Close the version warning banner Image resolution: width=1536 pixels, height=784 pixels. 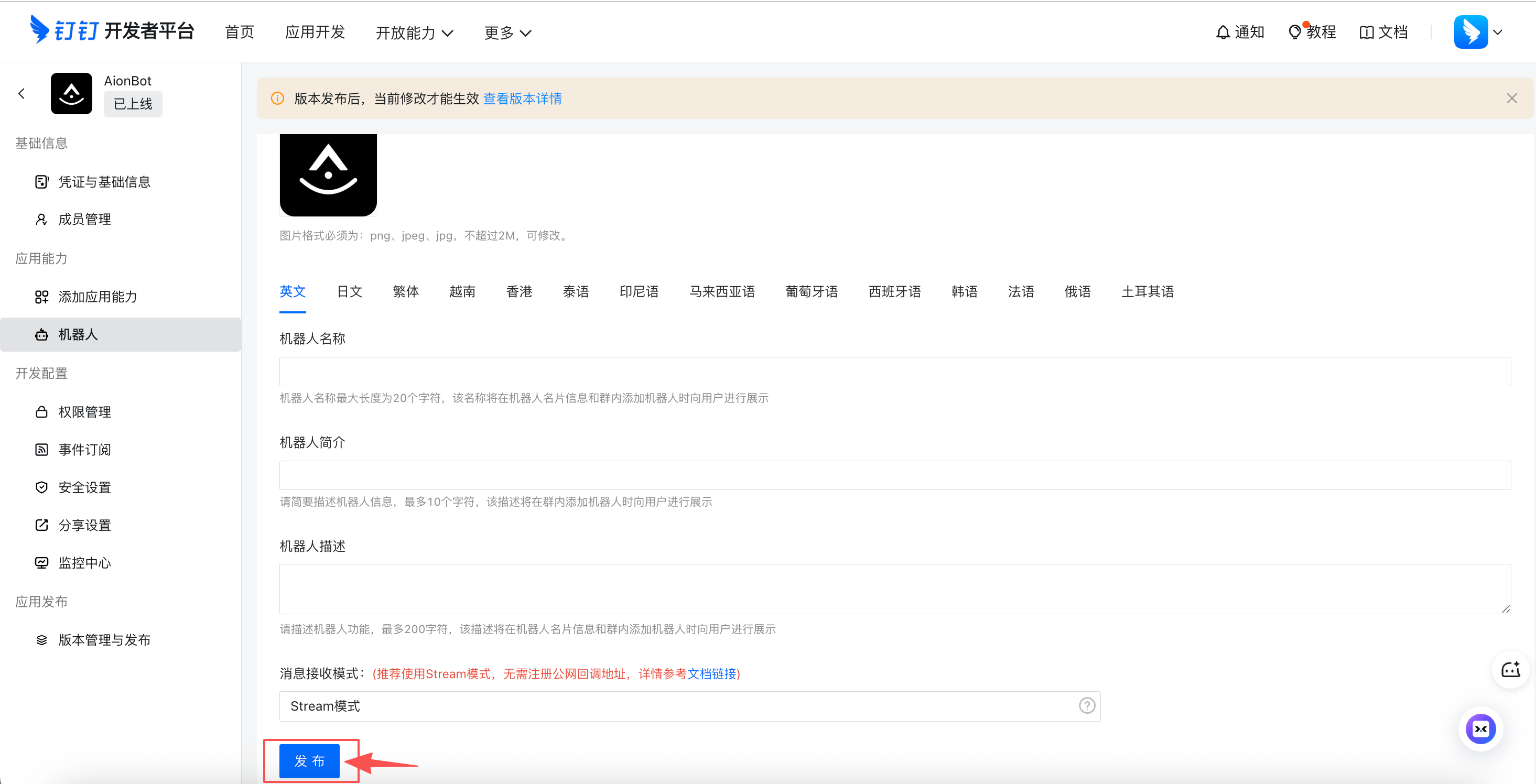point(1511,99)
